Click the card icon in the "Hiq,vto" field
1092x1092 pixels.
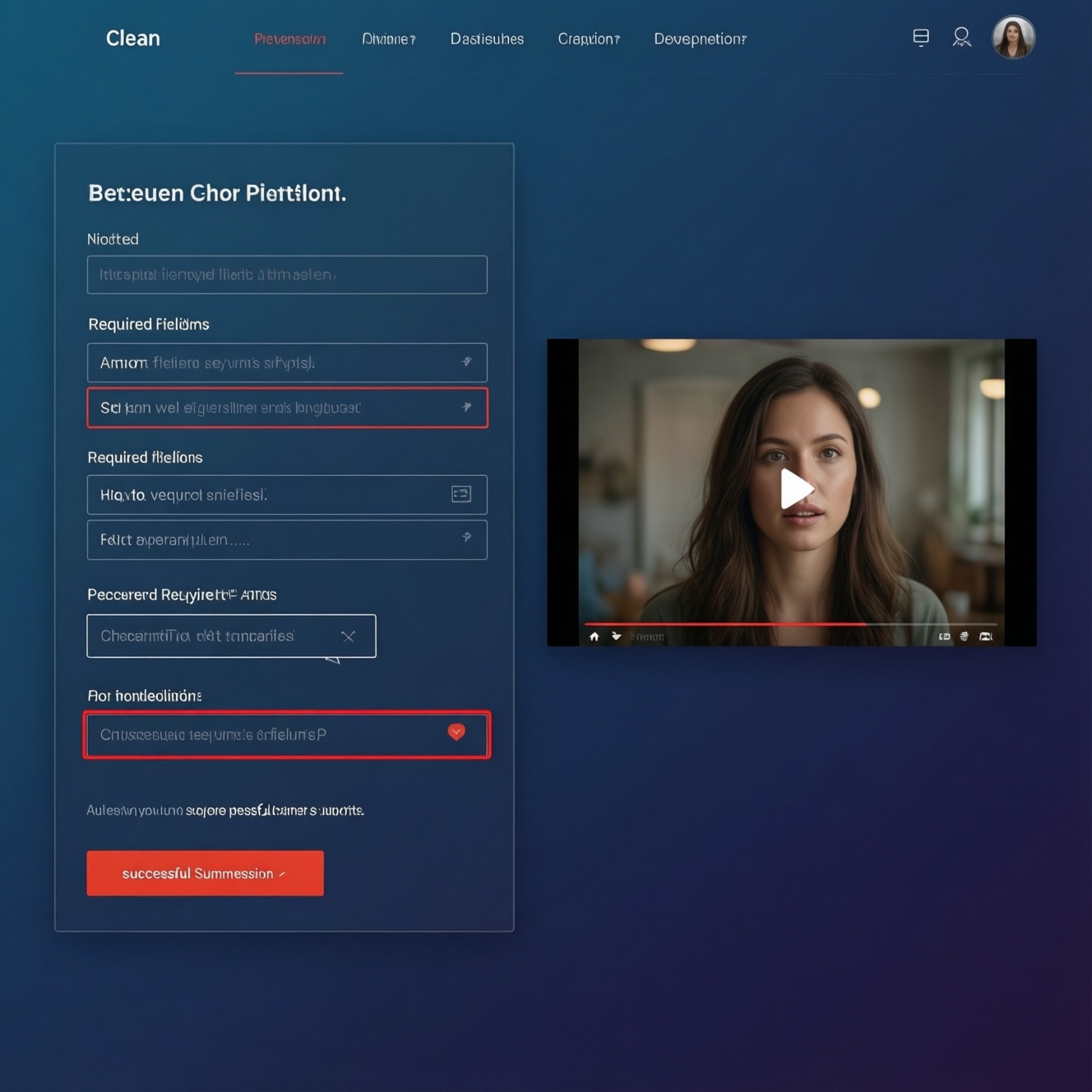tap(461, 494)
